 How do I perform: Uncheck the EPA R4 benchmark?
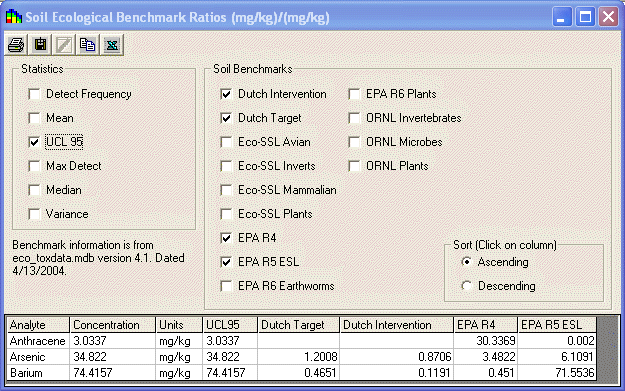pyautogui.click(x=226, y=238)
